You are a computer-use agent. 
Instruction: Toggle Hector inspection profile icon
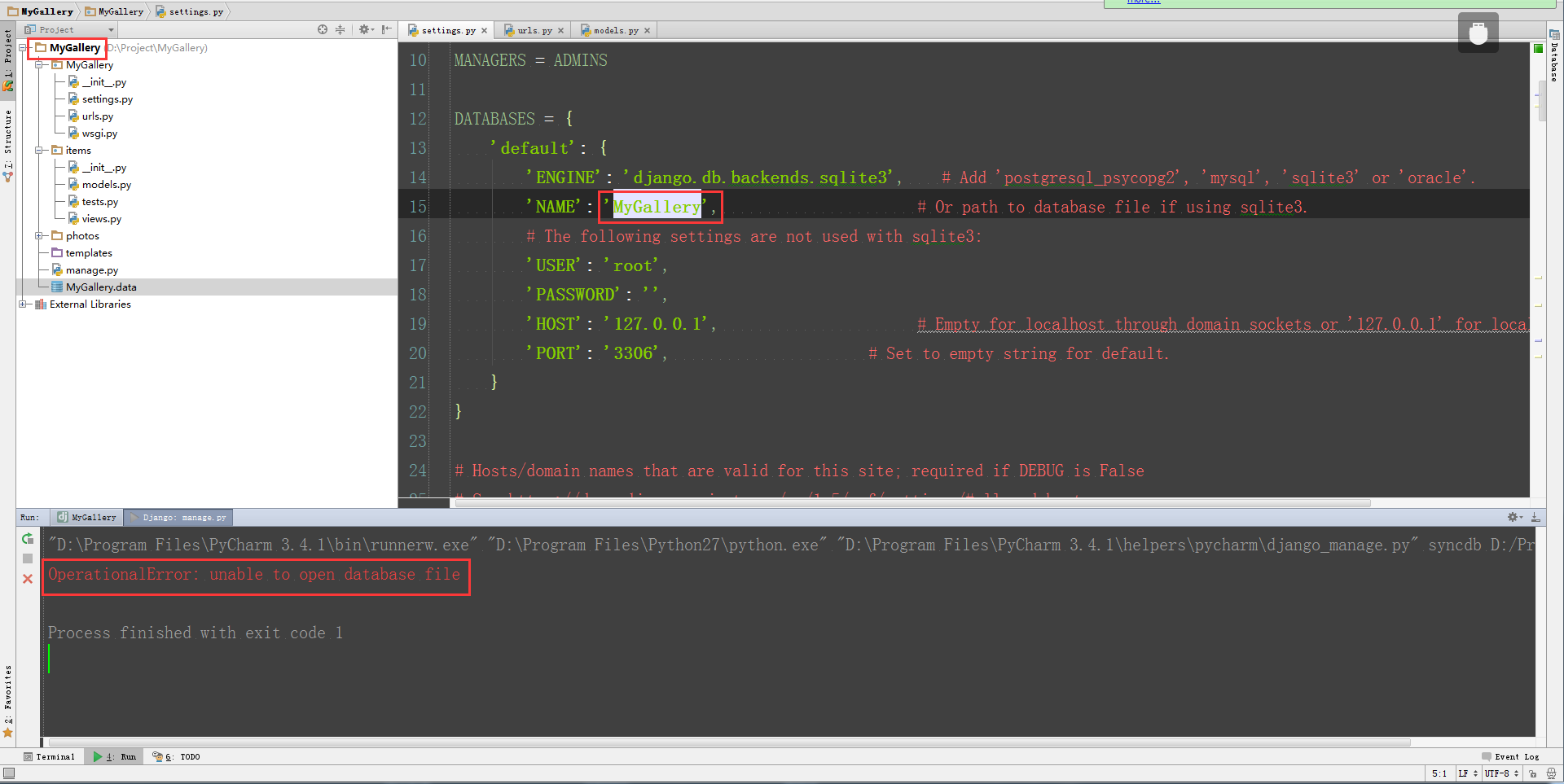pos(1551,773)
